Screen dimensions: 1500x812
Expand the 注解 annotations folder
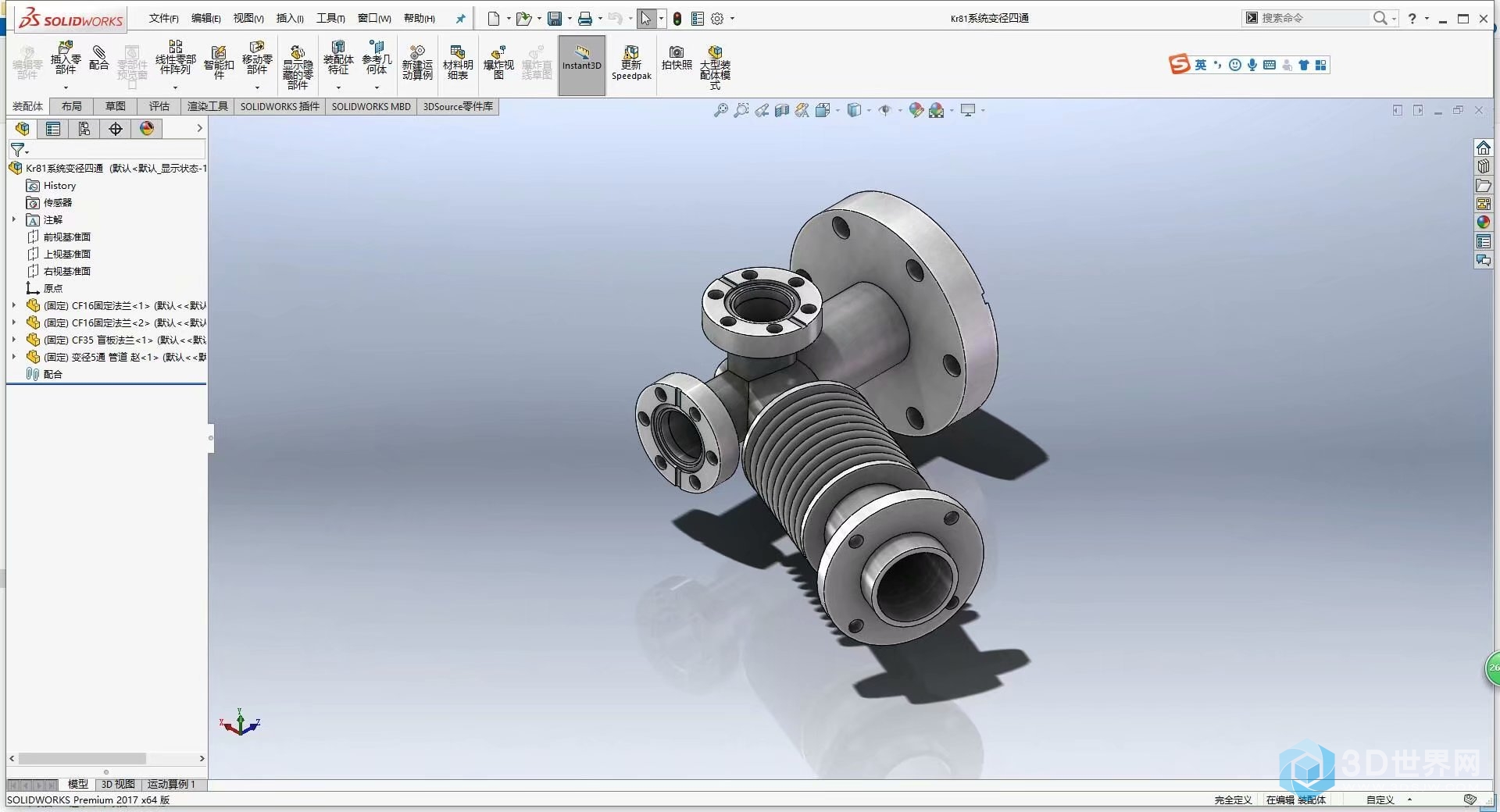pyautogui.click(x=14, y=219)
